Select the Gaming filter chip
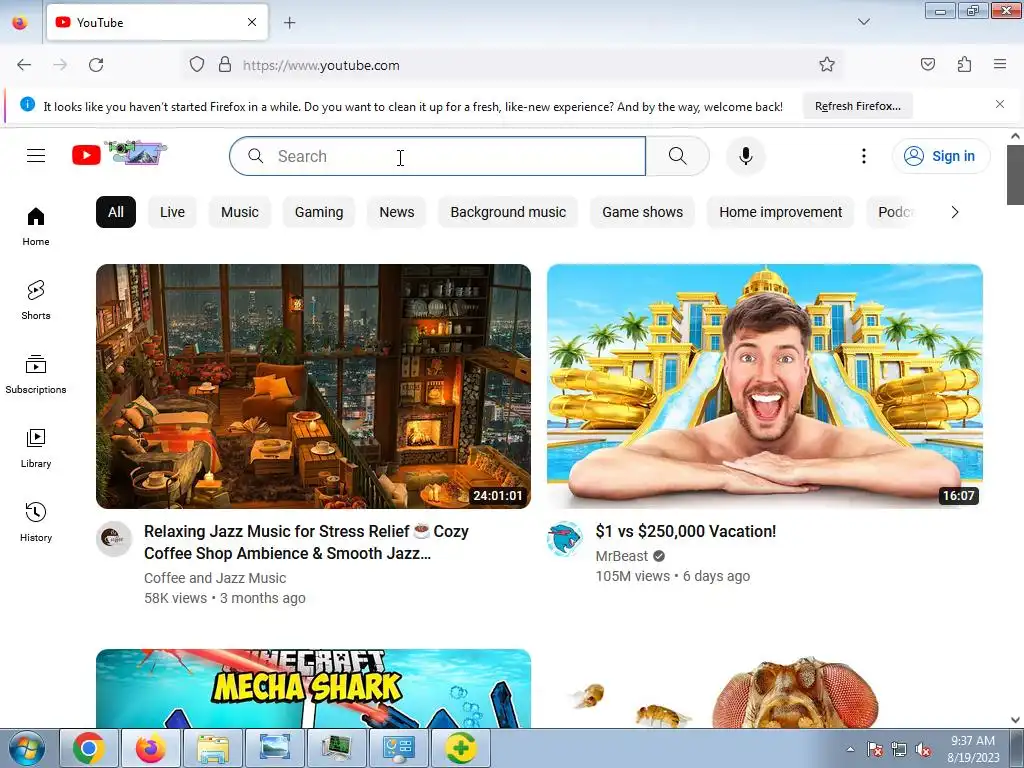This screenshot has height=768, width=1024. pos(319,212)
